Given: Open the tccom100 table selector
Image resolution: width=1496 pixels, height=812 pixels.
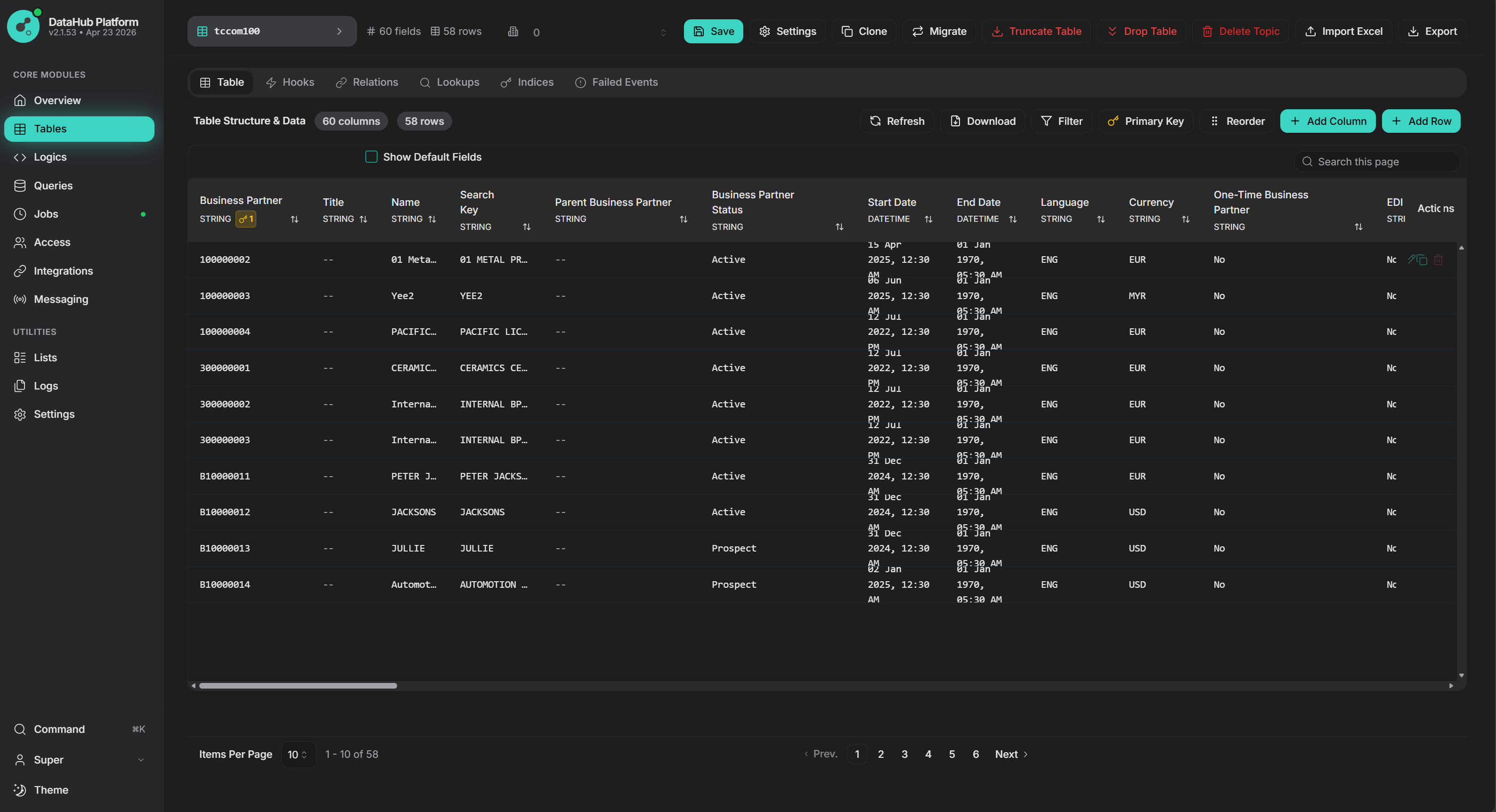Looking at the screenshot, I should 272,32.
